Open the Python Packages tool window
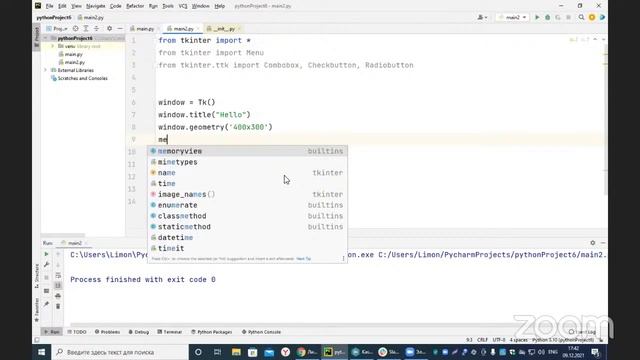 [x=211, y=332]
